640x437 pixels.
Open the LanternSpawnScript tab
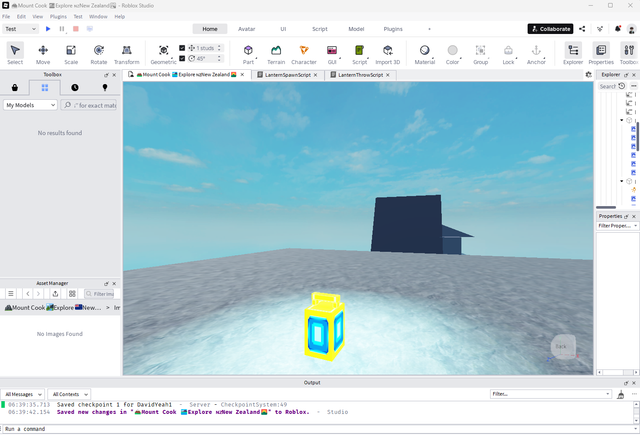[288, 75]
